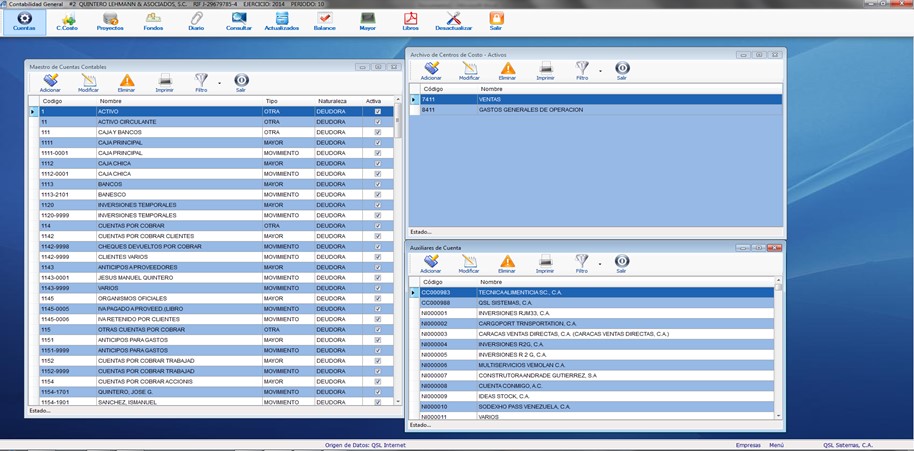Click Modificar in Auxiliares de Cuenta window
The height and width of the screenshot is (451, 914).
click(469, 264)
